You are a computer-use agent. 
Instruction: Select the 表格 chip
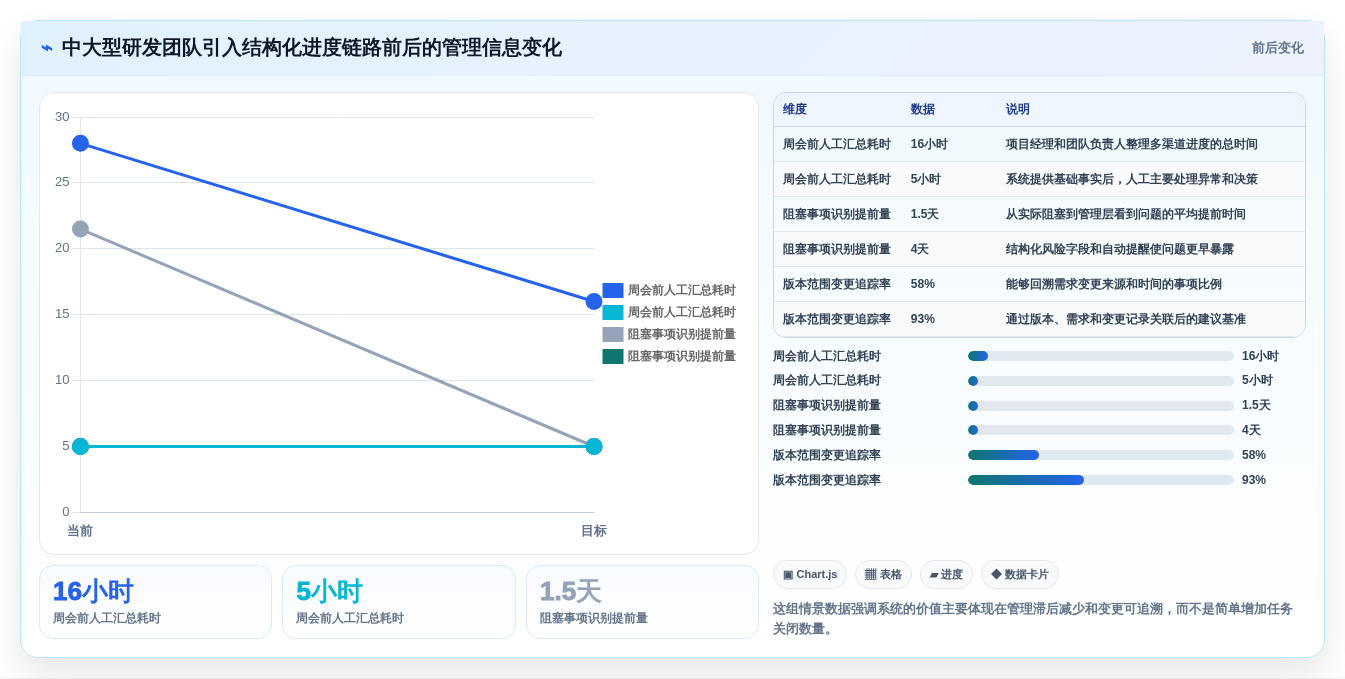(883, 574)
